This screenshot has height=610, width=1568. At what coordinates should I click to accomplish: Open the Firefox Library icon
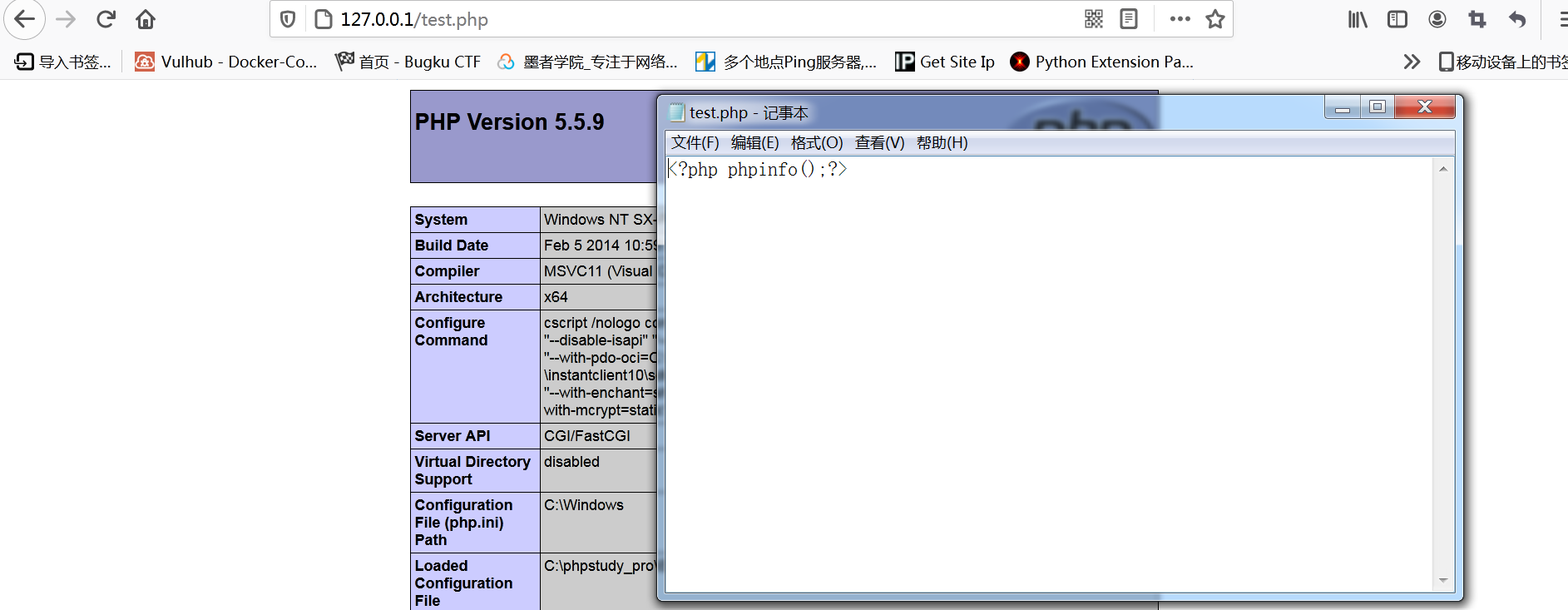(x=1358, y=19)
